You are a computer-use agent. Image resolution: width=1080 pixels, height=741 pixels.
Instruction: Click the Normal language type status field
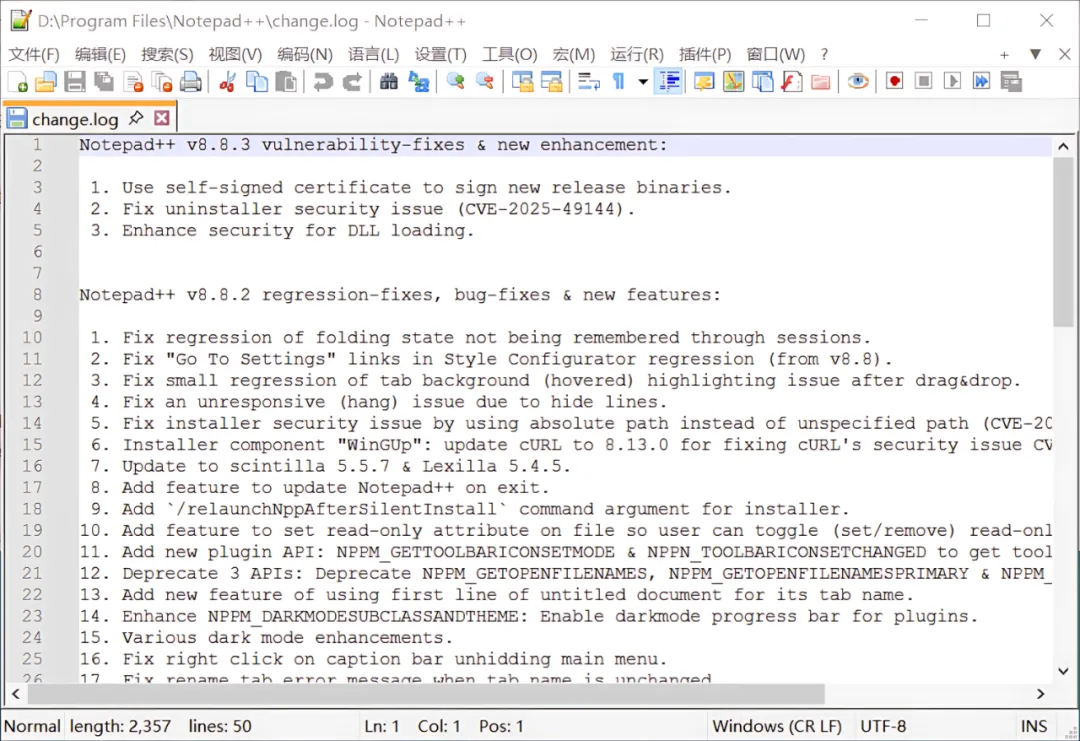32,726
